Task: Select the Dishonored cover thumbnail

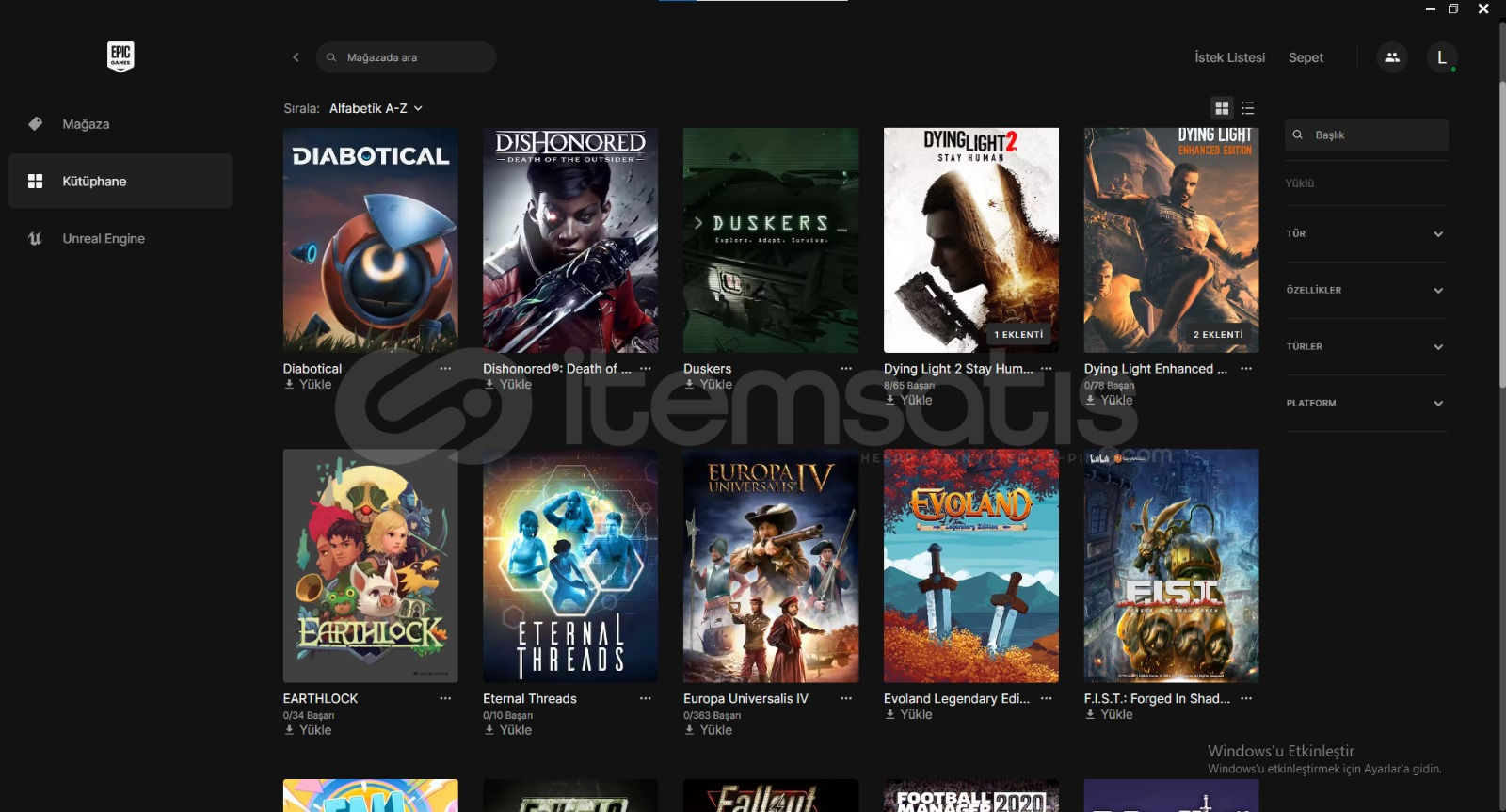Action: click(x=570, y=240)
